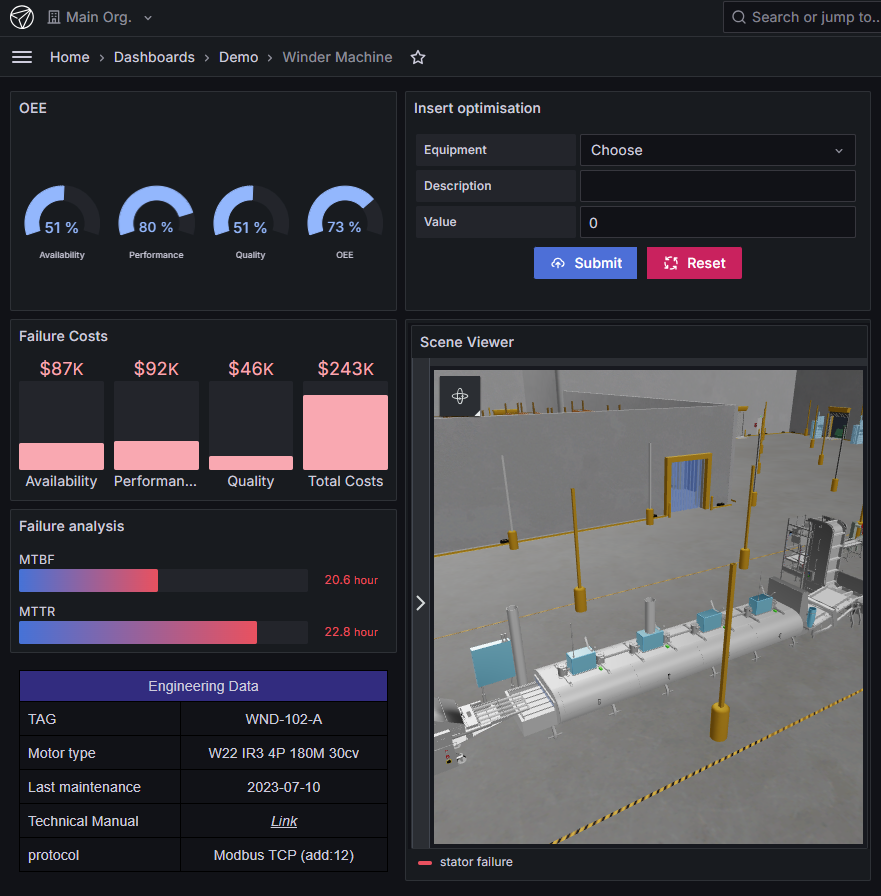Expand the Equipment Choose dropdown
This screenshot has width=881, height=896.
click(x=717, y=150)
